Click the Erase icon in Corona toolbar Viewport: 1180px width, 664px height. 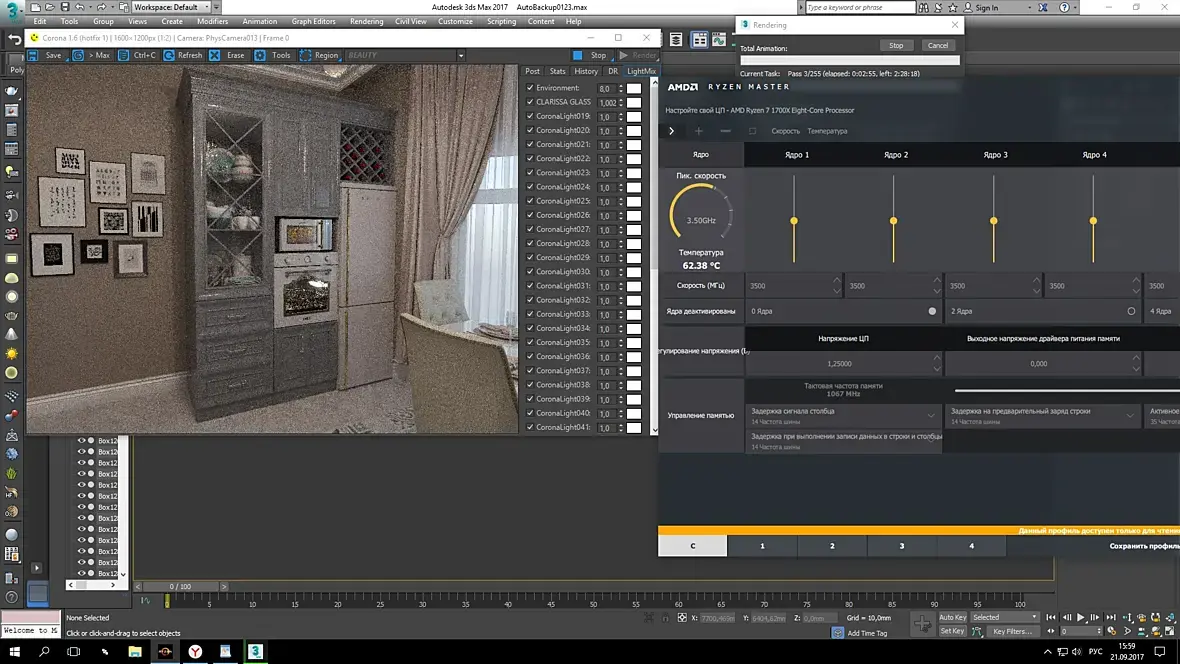pyautogui.click(x=214, y=55)
